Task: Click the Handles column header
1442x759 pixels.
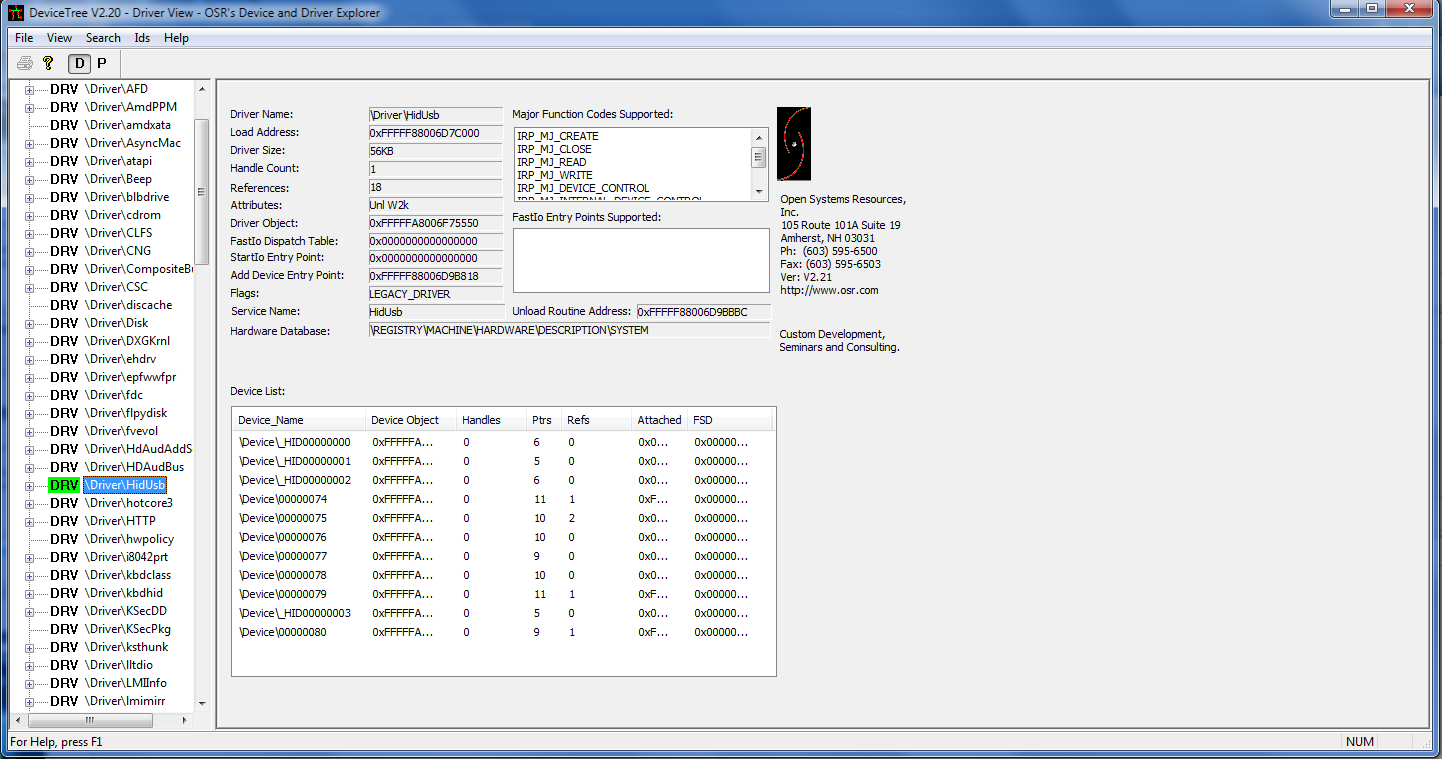Action: tap(481, 420)
